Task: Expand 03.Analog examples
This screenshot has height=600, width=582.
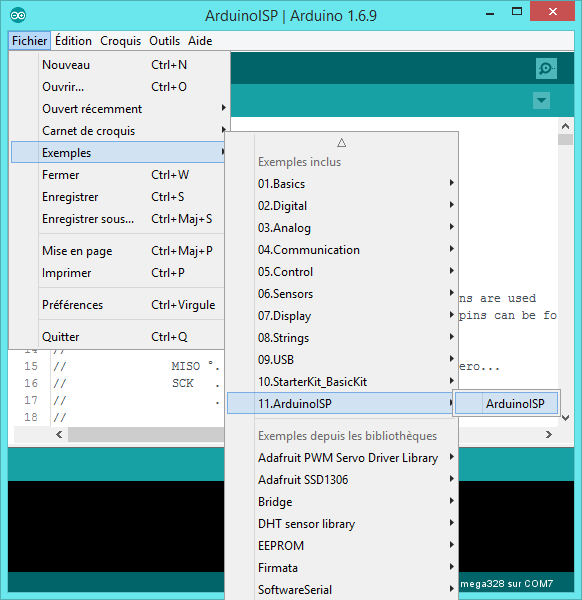Action: pyautogui.click(x=342, y=228)
